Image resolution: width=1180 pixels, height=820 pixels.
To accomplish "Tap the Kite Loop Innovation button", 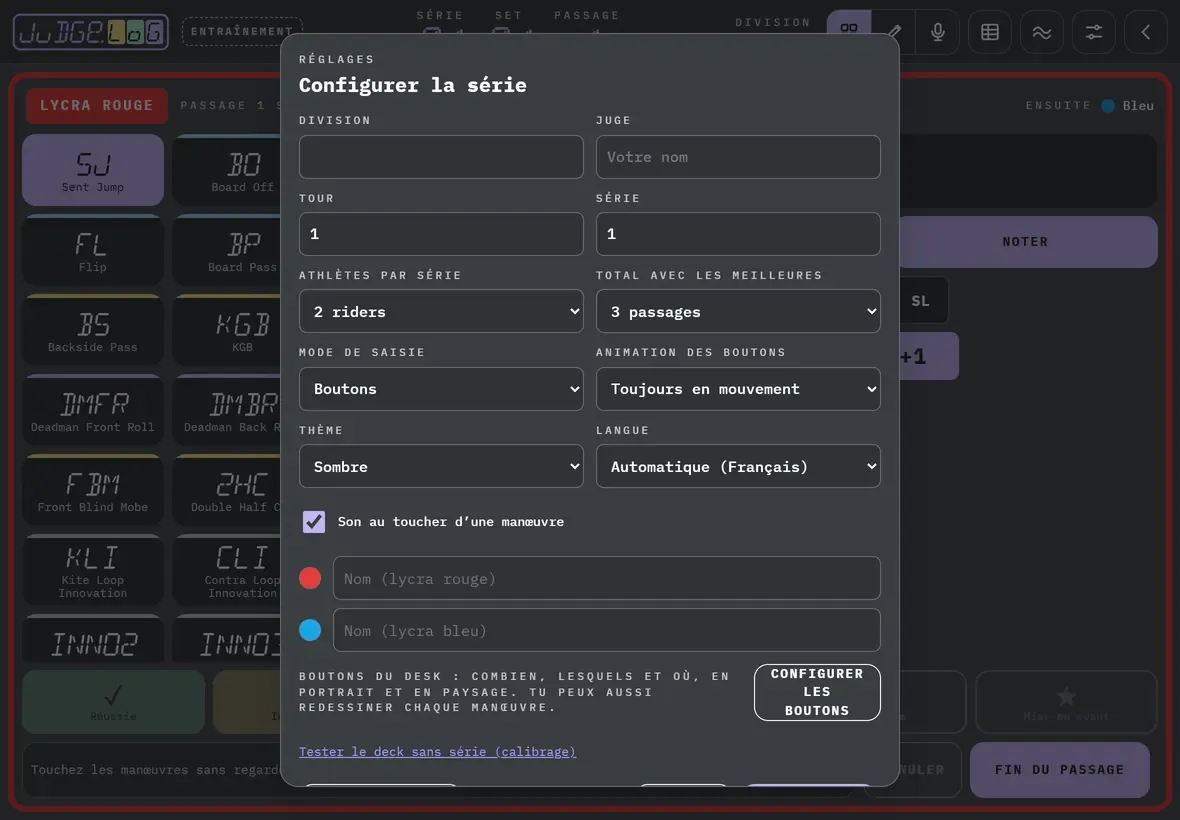I will pos(93,570).
